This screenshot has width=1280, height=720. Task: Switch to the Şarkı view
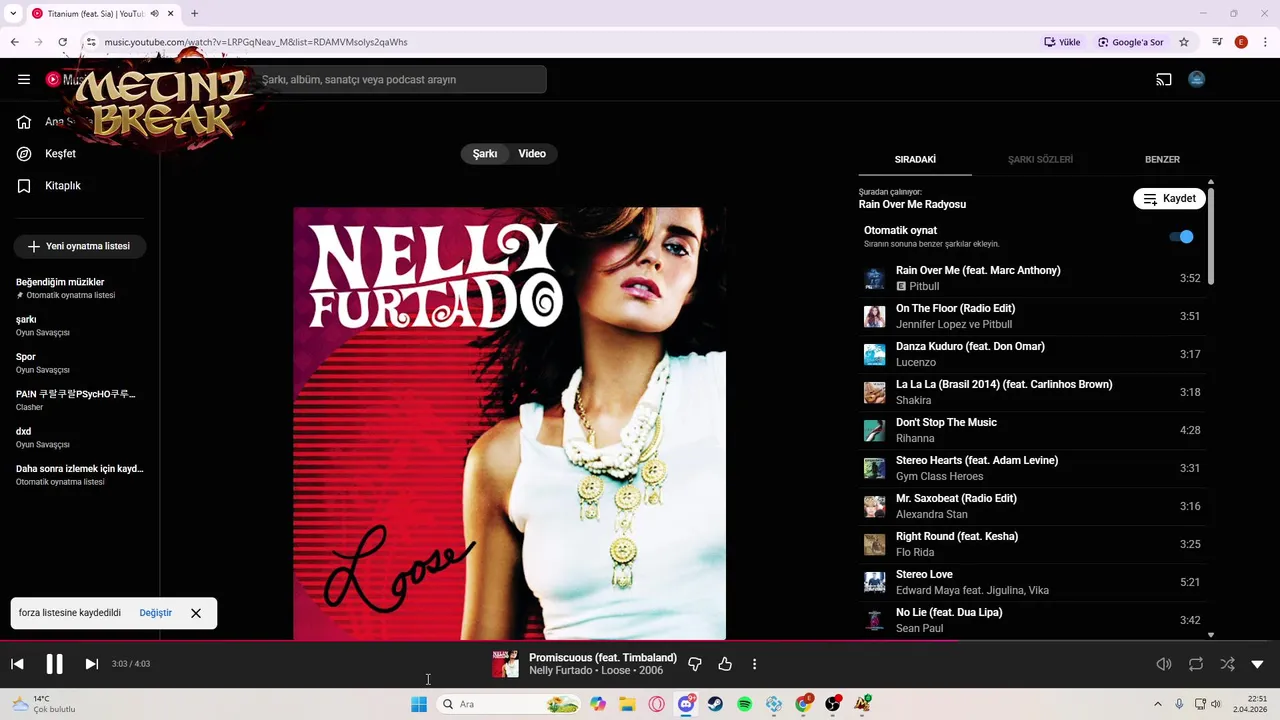[485, 154]
